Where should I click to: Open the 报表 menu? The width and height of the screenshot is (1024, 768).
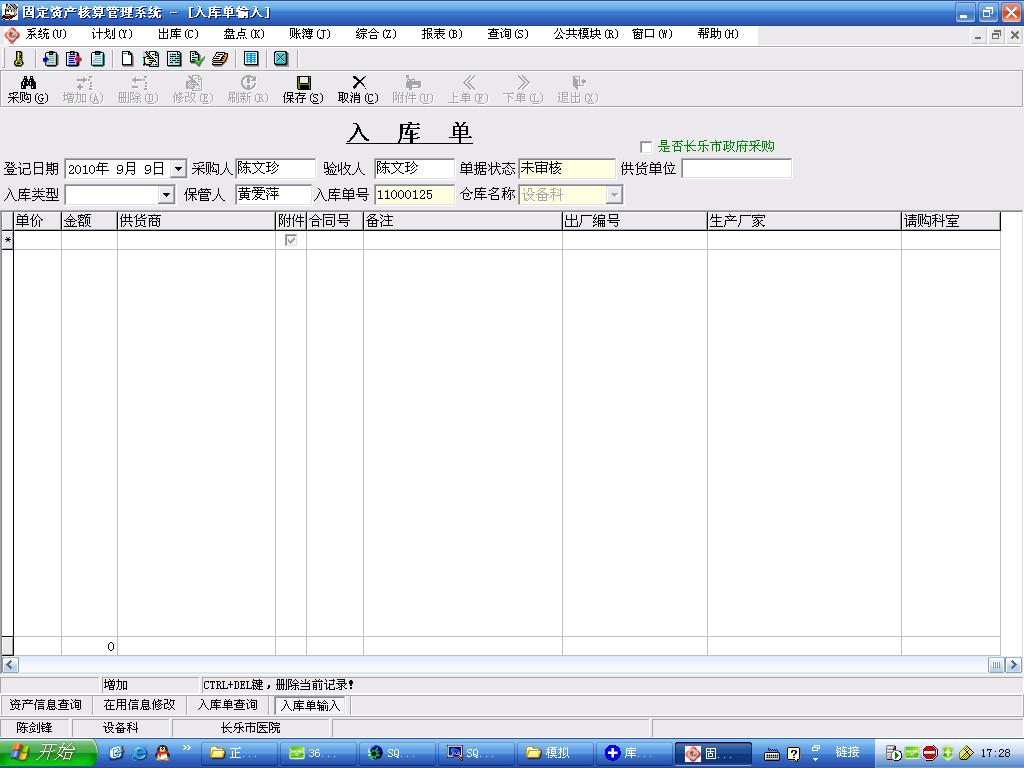(441, 34)
